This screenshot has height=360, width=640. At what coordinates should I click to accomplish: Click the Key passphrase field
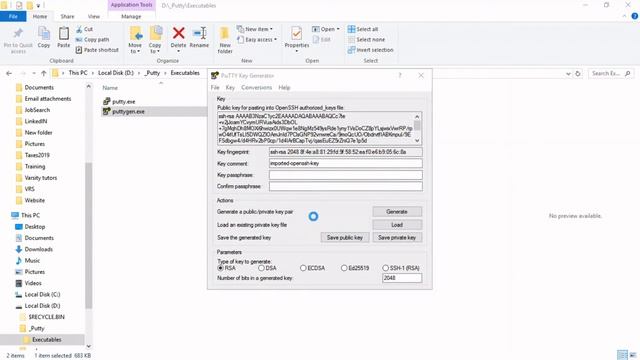[x=345, y=175]
